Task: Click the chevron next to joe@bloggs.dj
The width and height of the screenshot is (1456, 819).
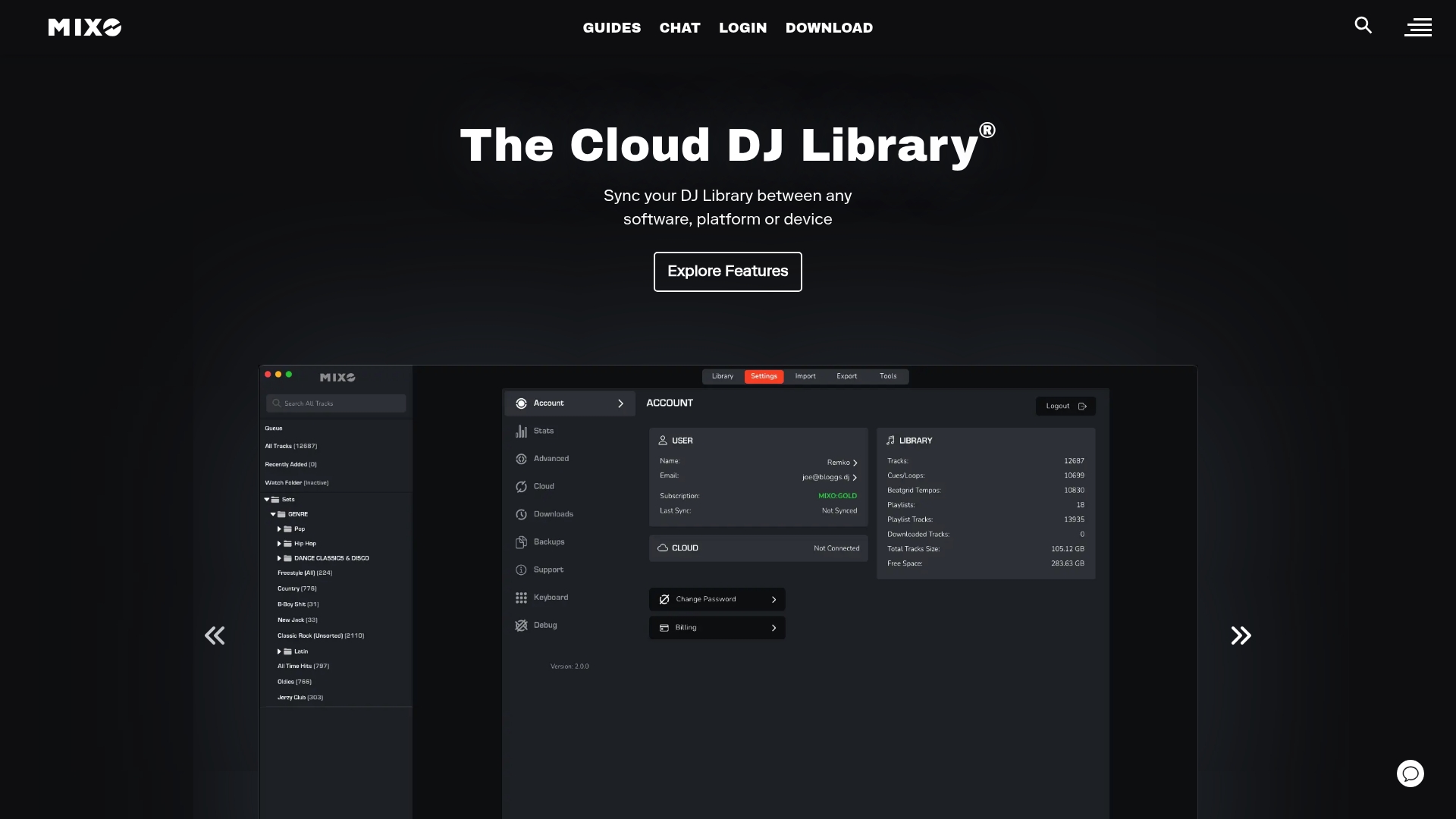Action: click(x=855, y=478)
